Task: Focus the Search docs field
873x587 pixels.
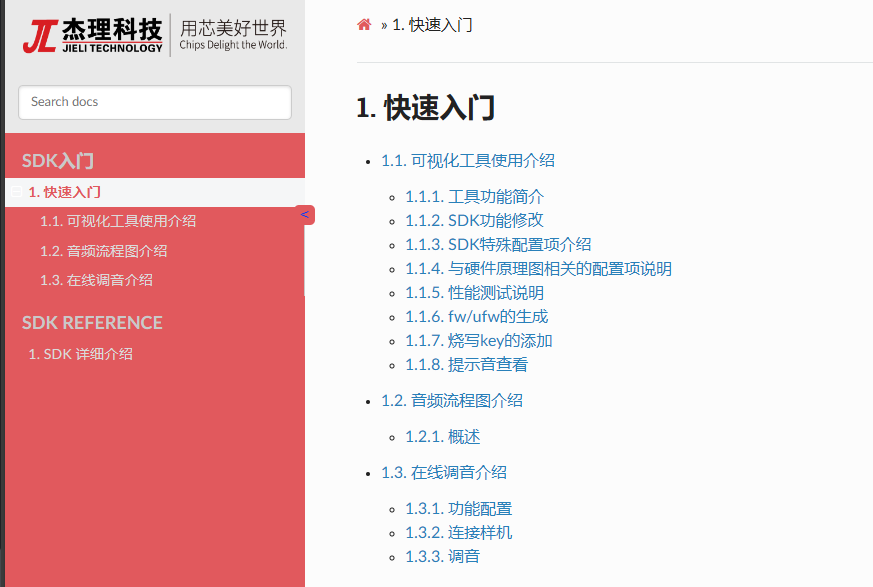Action: point(155,102)
